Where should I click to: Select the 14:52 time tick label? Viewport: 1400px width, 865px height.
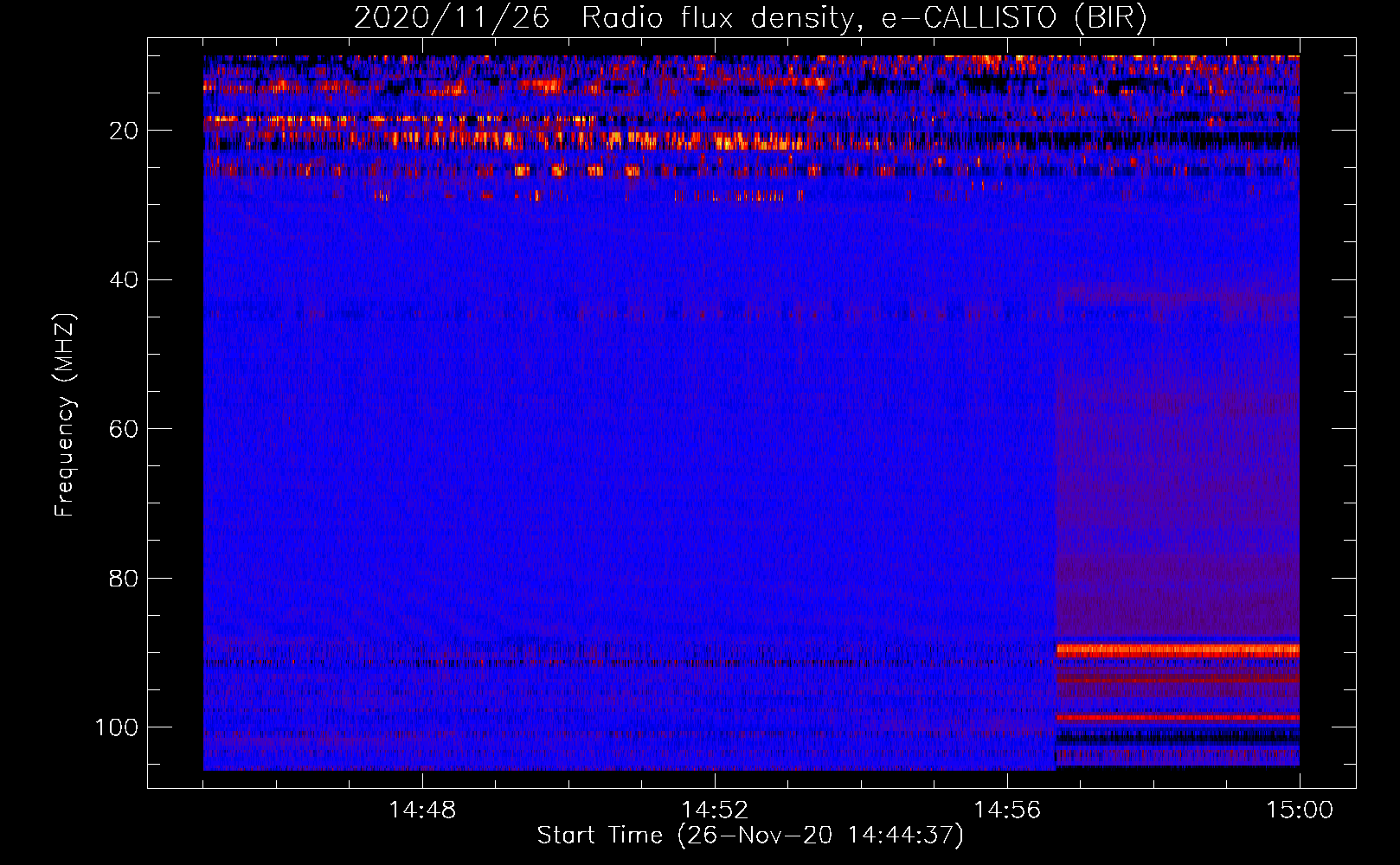tap(715, 811)
